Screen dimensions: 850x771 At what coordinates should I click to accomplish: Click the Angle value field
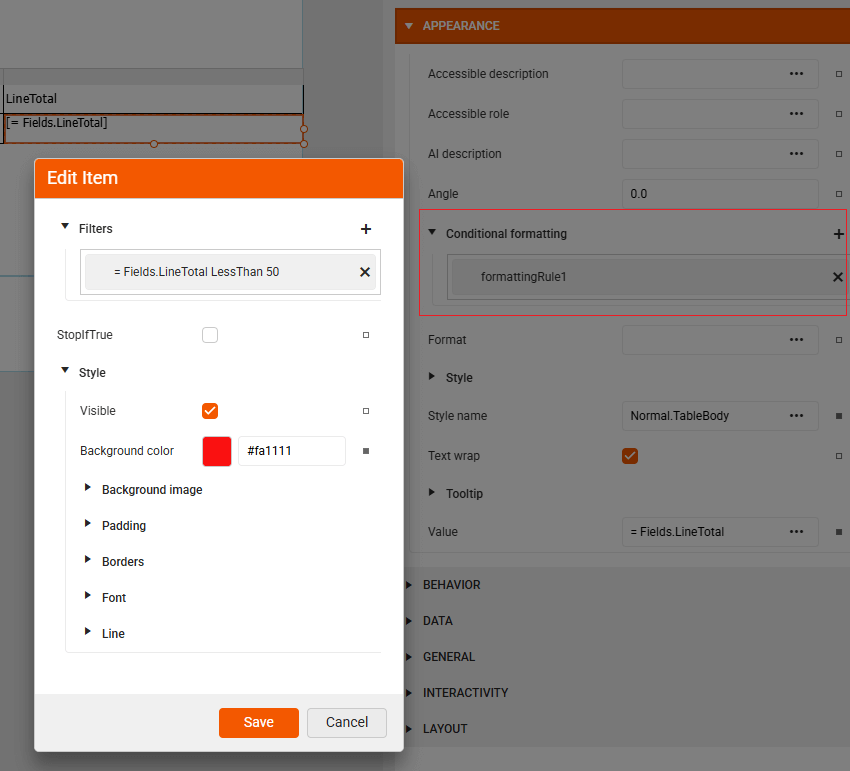[x=720, y=194]
